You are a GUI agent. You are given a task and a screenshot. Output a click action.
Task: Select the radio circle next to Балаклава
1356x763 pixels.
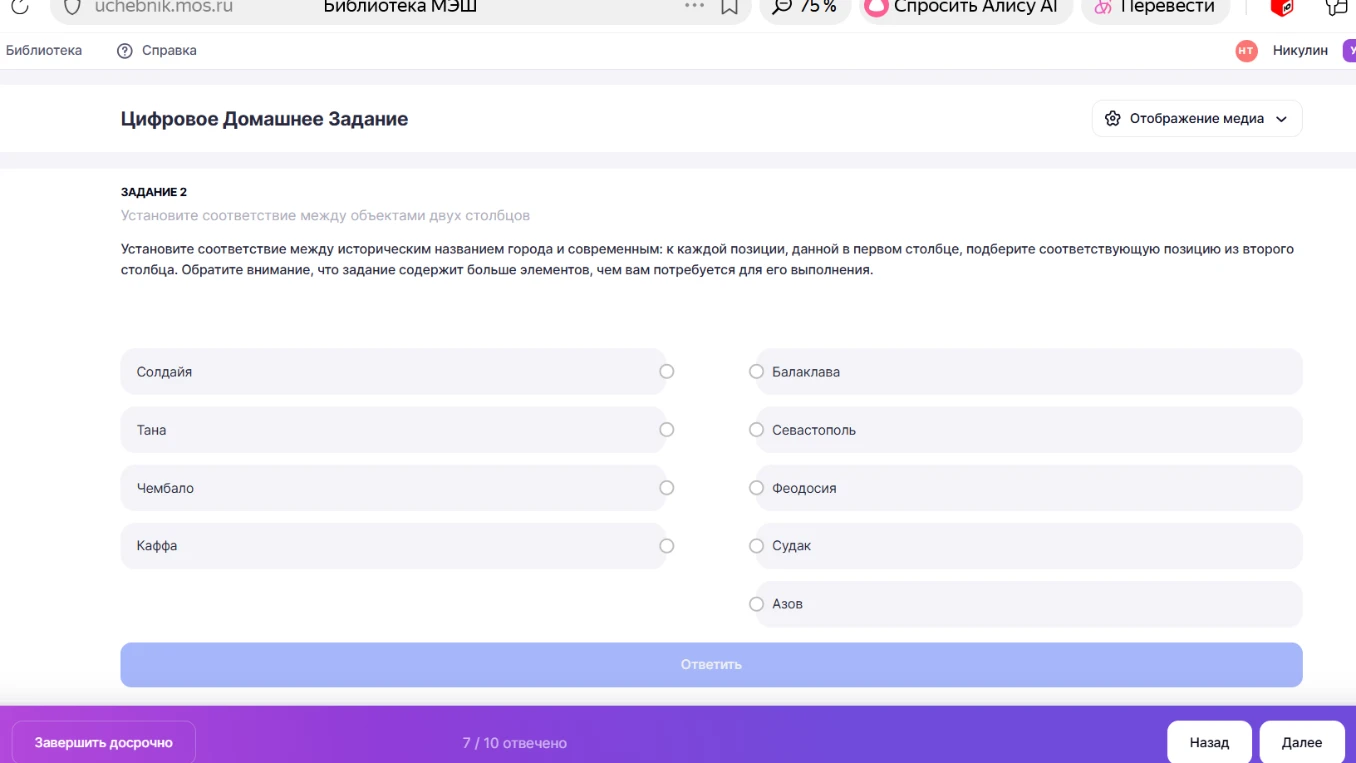(756, 371)
